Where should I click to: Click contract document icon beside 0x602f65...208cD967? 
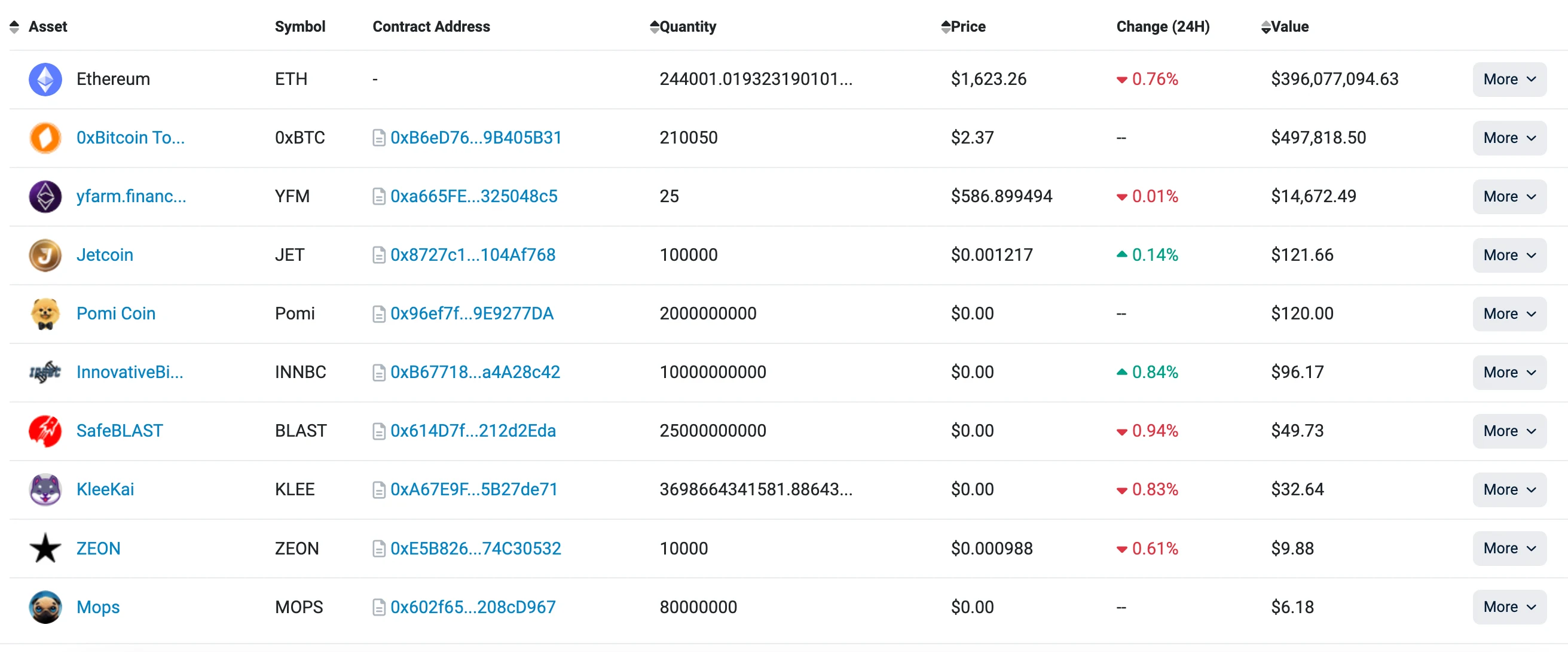point(378,608)
